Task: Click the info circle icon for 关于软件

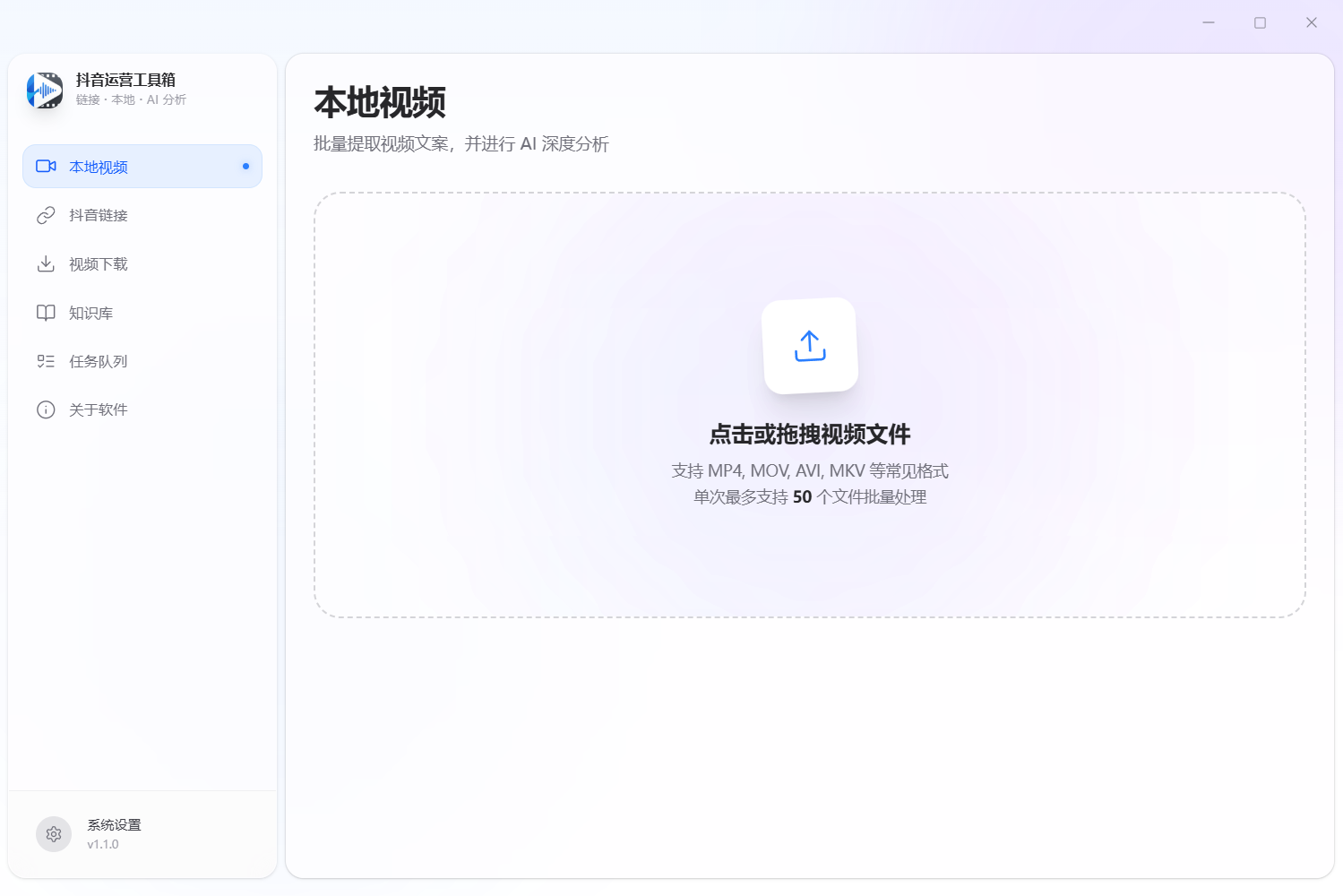Action: (x=46, y=409)
